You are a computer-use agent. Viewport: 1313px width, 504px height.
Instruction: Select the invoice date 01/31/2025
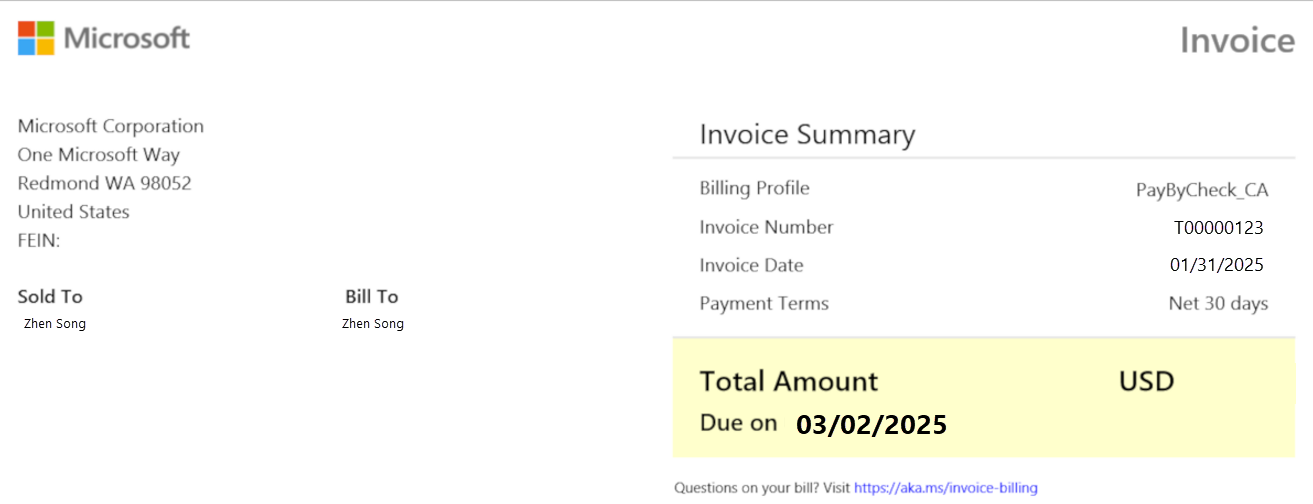coord(1216,265)
